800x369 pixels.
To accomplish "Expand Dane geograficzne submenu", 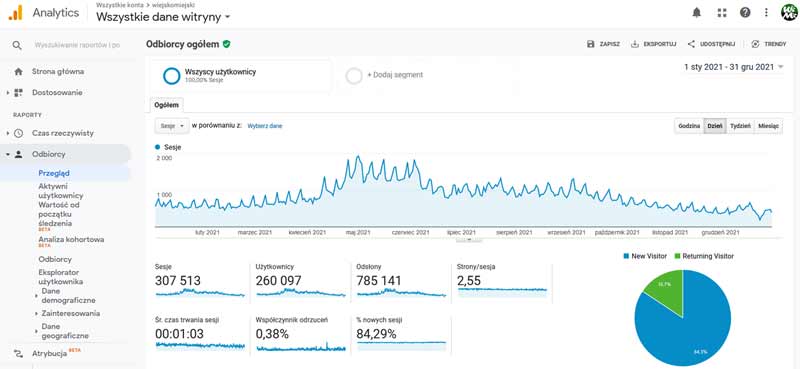I will click(36, 331).
